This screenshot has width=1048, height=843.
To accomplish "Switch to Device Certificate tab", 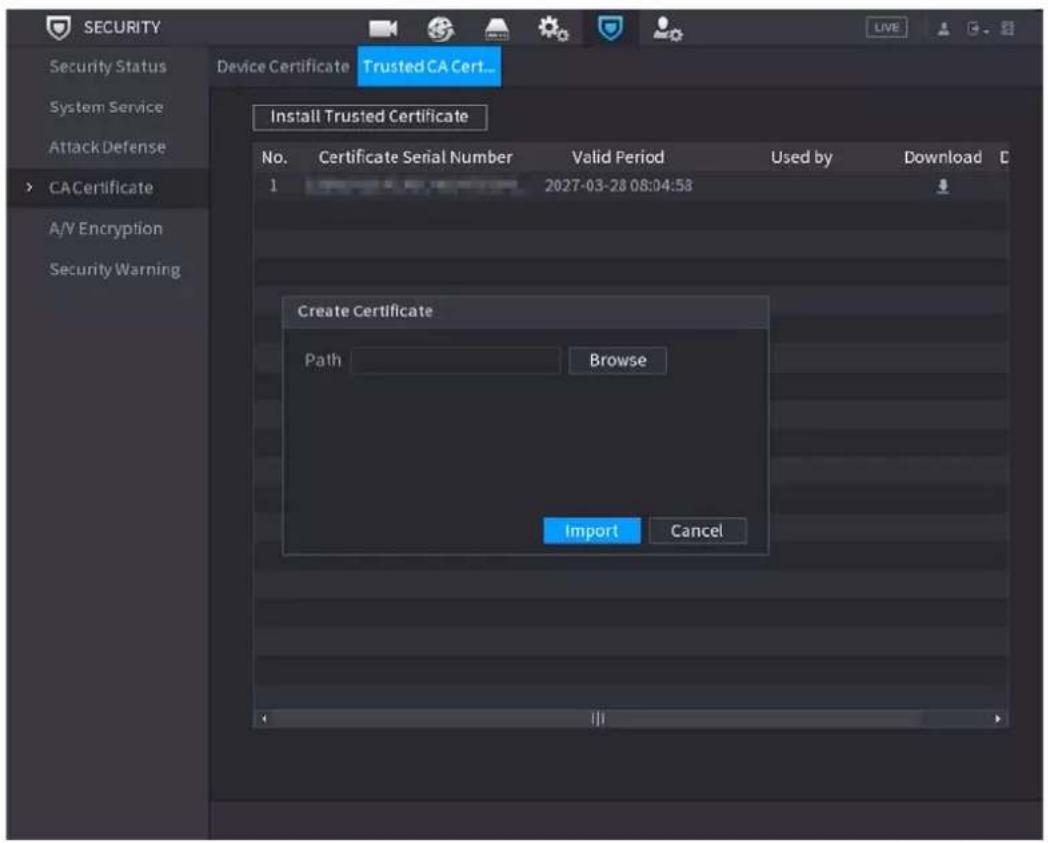I will [283, 66].
